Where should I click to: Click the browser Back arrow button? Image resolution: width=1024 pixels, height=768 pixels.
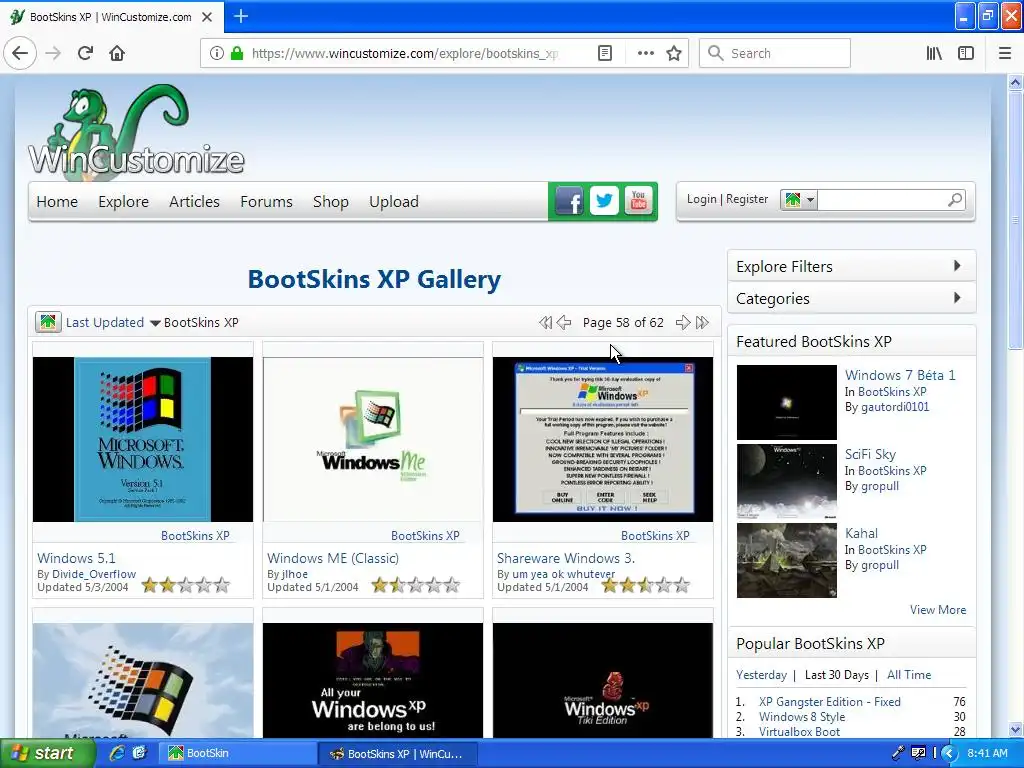pyautogui.click(x=20, y=54)
